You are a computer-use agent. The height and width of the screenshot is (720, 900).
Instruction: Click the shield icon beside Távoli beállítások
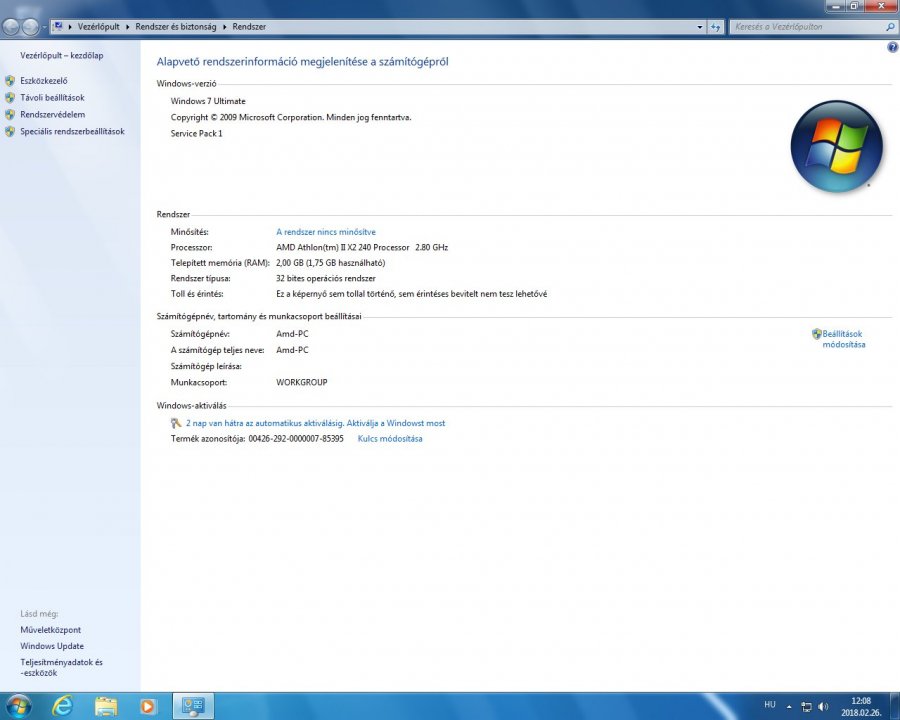click(x=10, y=98)
